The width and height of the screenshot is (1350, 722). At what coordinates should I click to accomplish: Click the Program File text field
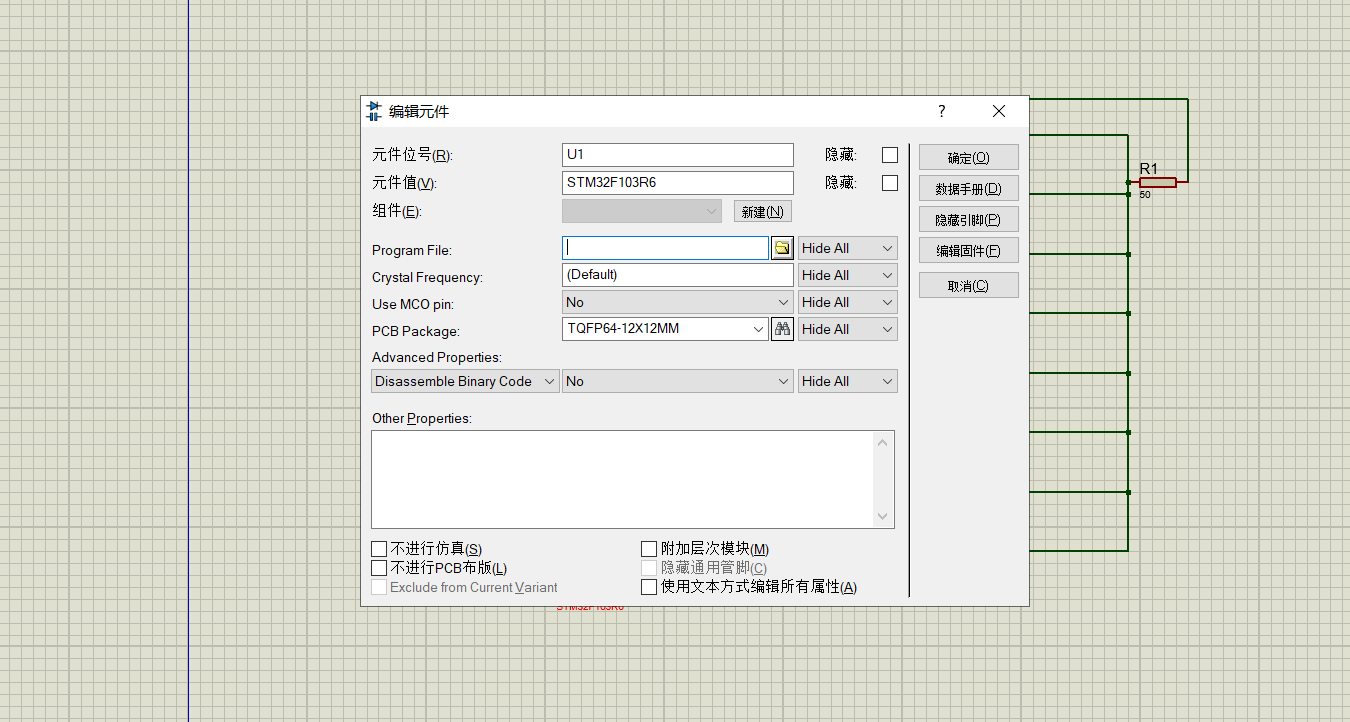pyautogui.click(x=665, y=248)
